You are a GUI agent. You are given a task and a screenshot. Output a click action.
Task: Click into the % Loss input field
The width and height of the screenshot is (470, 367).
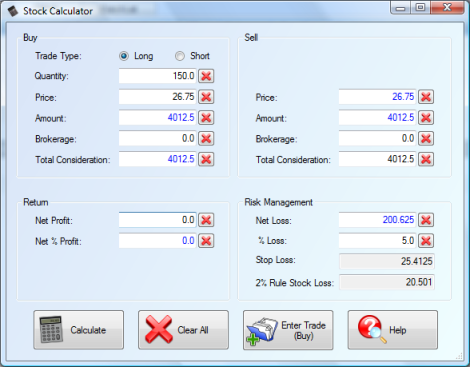coord(378,241)
